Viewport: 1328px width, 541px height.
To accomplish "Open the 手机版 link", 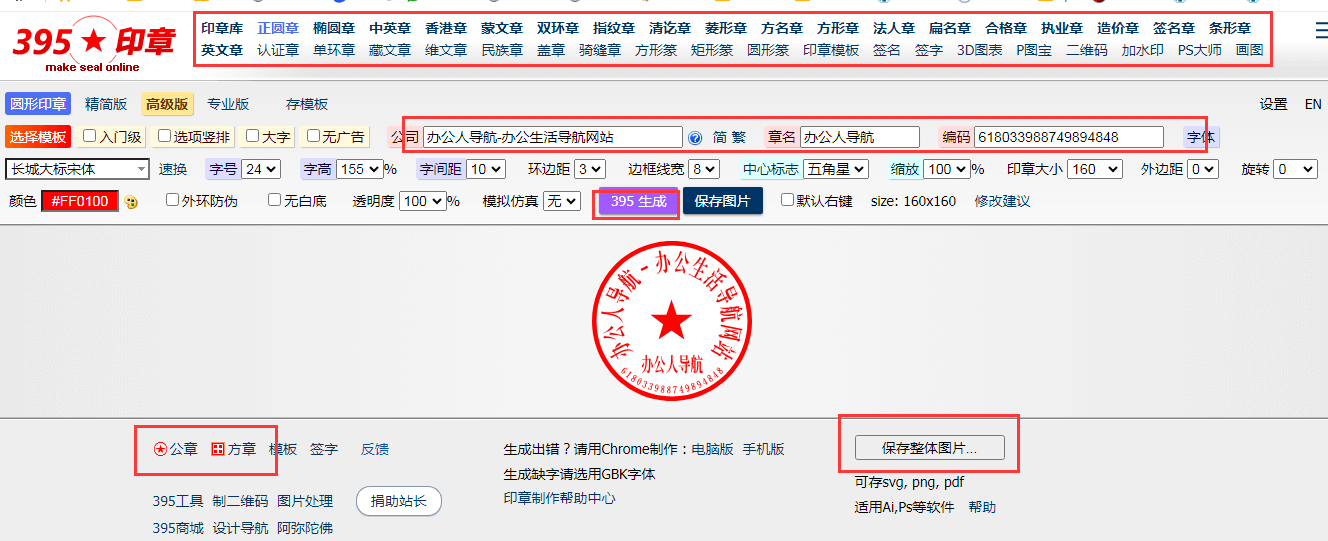I will click(763, 449).
